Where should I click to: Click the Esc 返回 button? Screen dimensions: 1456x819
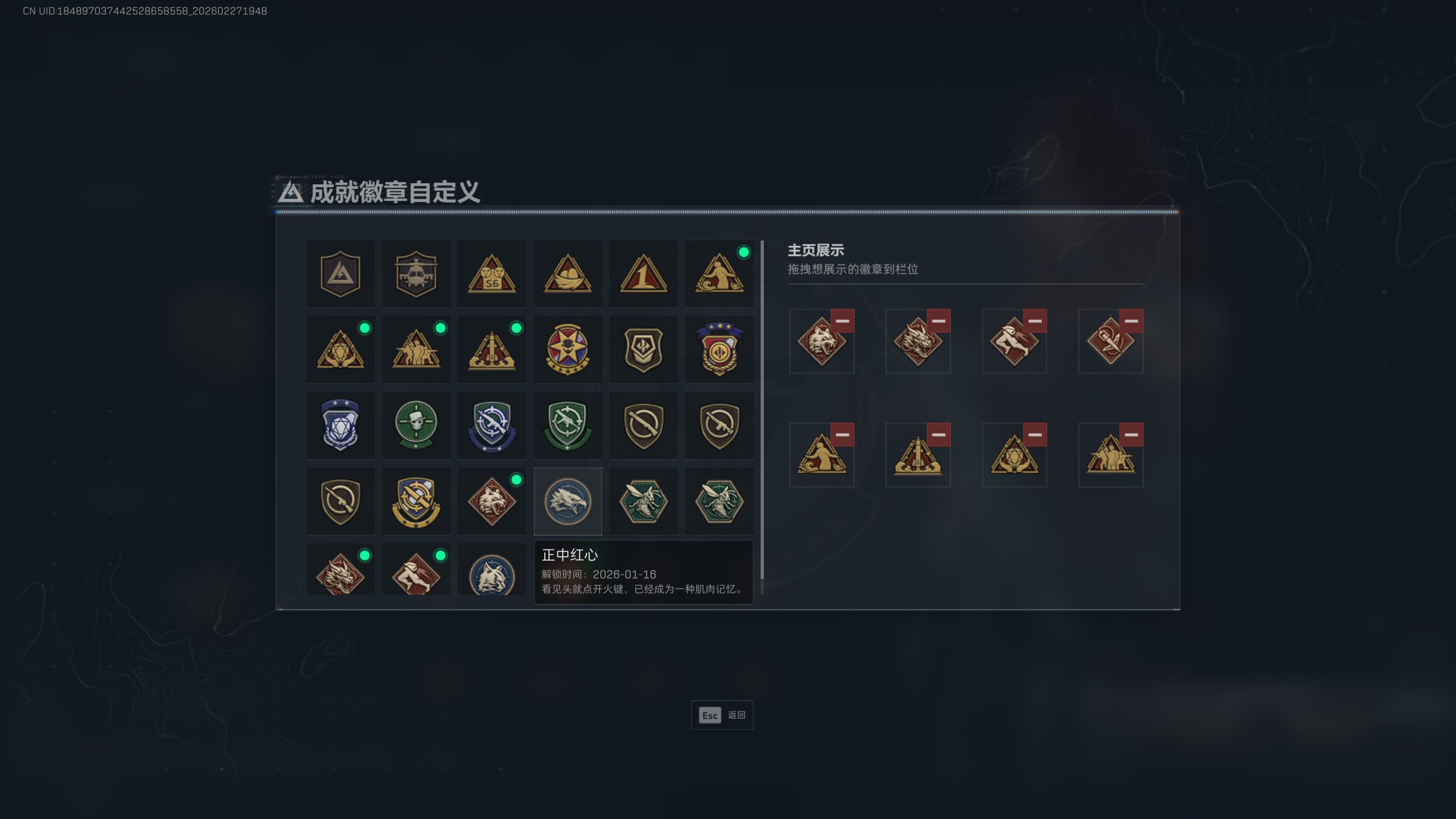click(x=722, y=715)
